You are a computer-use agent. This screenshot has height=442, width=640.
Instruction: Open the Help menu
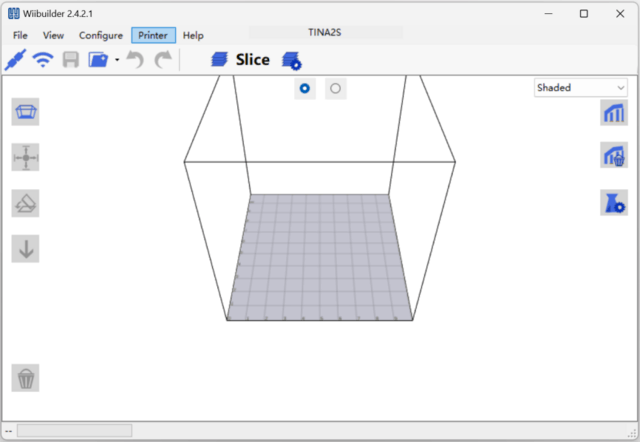click(x=193, y=36)
